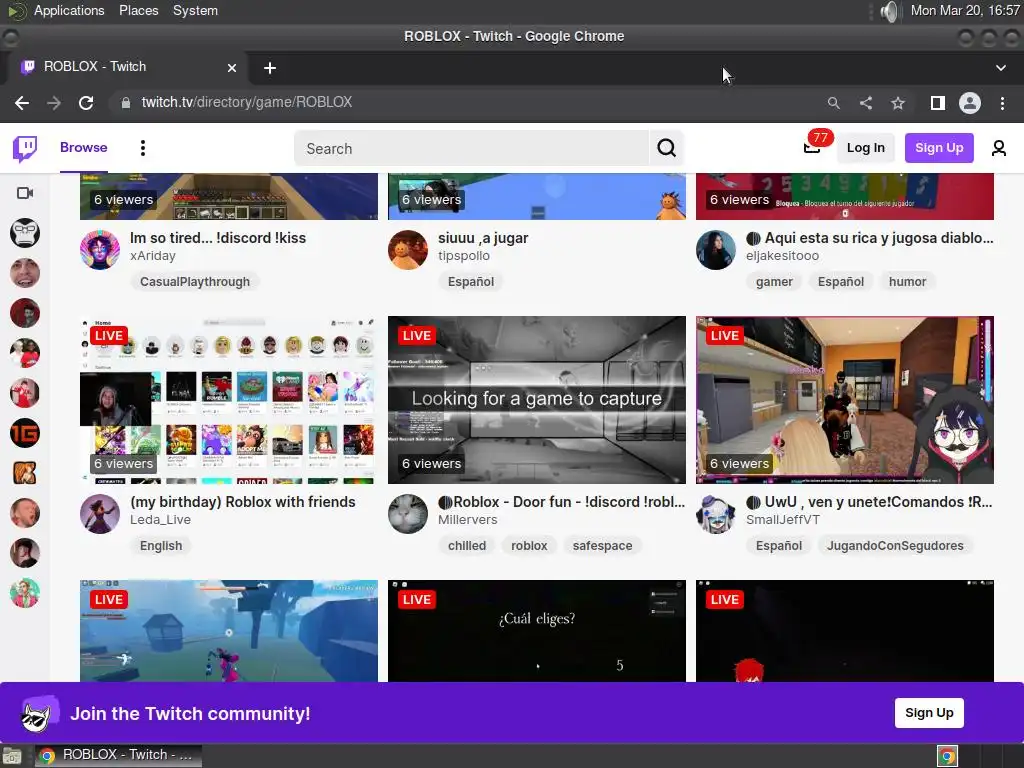Switch to the Browse tab
This screenshot has width=1024, height=768.
coord(84,148)
